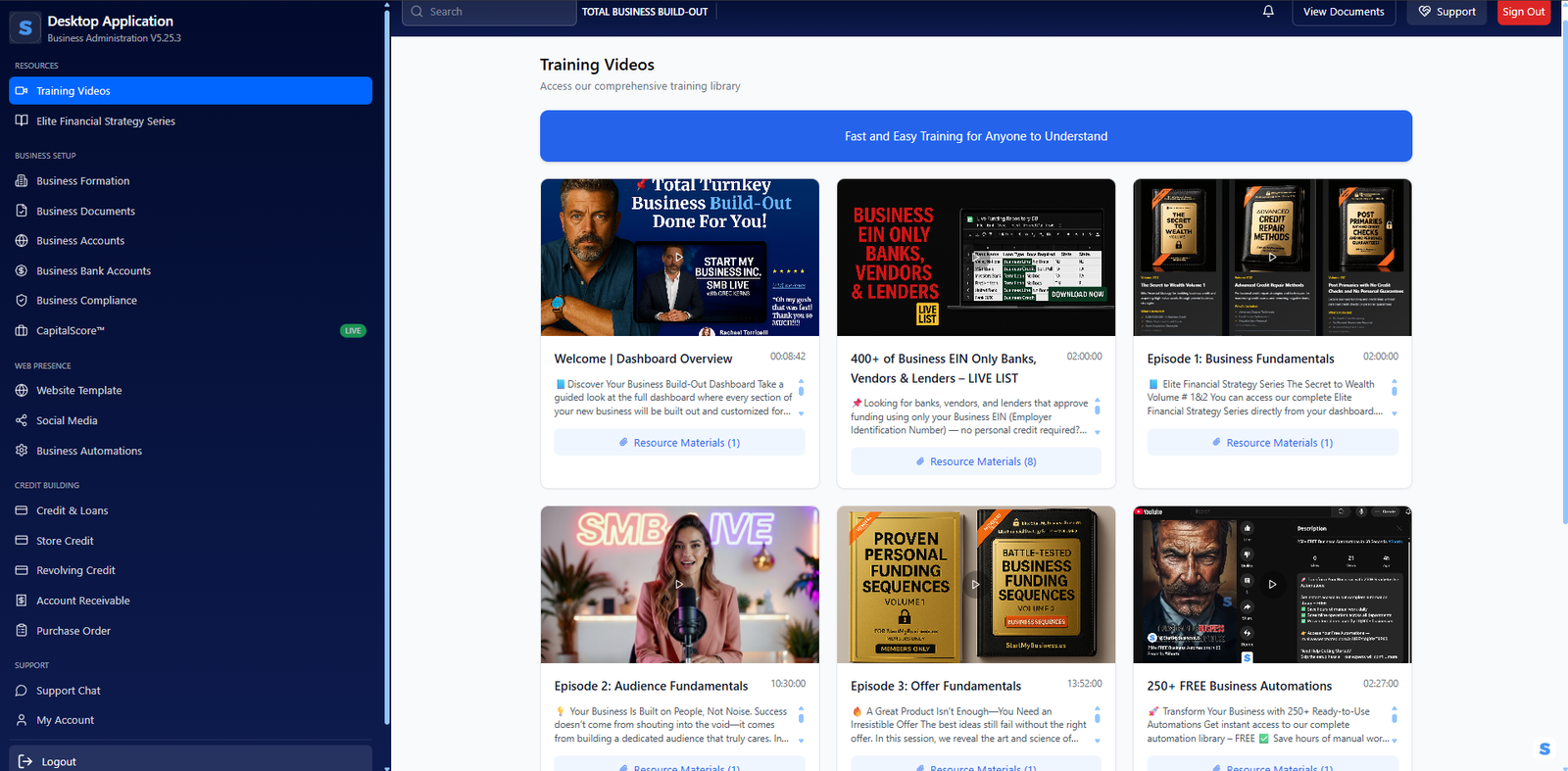The image size is (1568, 771).
Task: Select the Business Accounts globe icon
Action: tap(22, 241)
